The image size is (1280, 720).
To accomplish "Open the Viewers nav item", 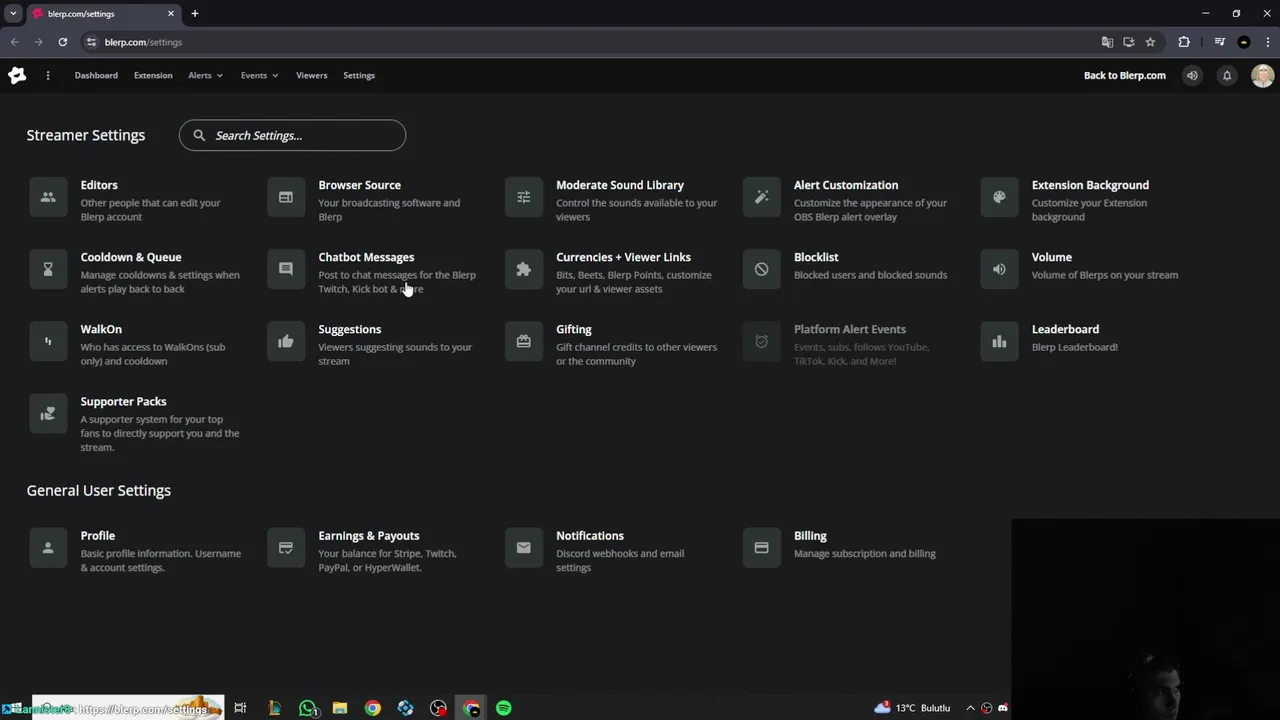I will pyautogui.click(x=311, y=75).
